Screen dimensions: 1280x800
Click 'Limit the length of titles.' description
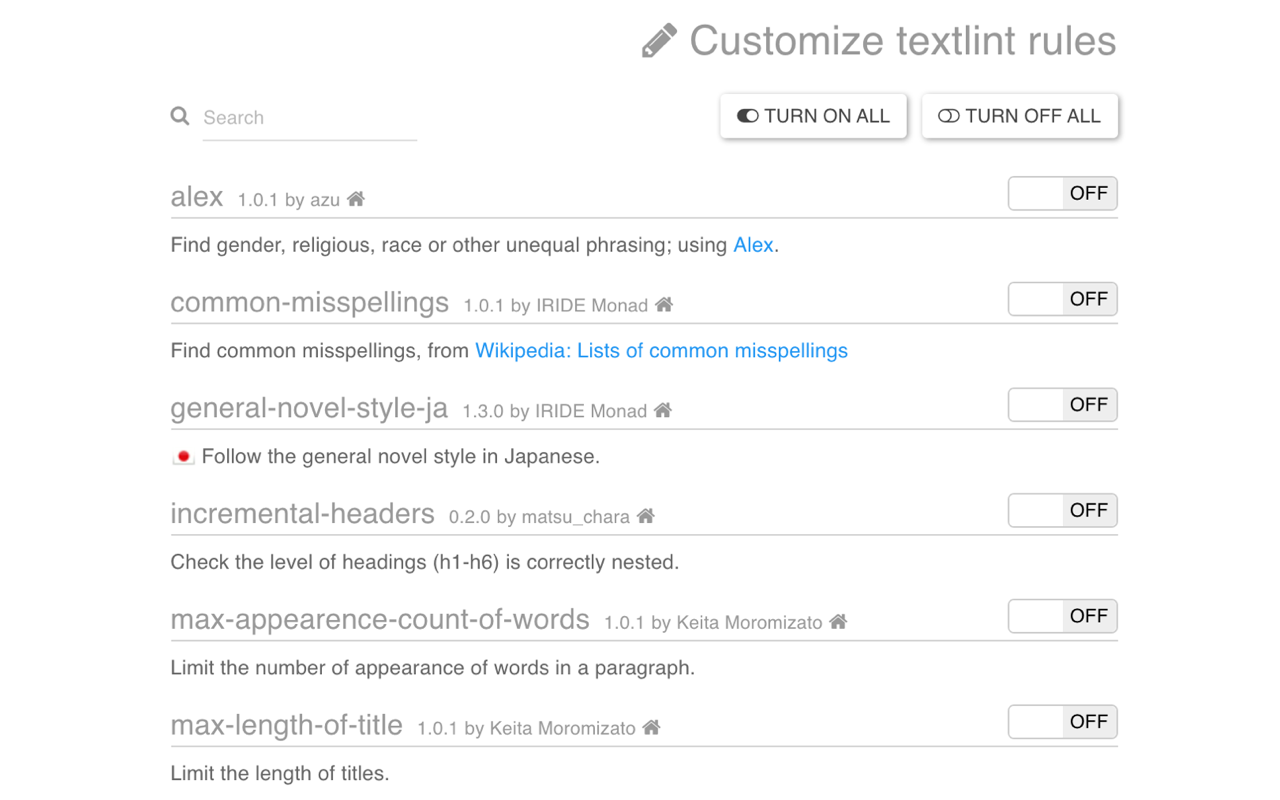coord(280,774)
